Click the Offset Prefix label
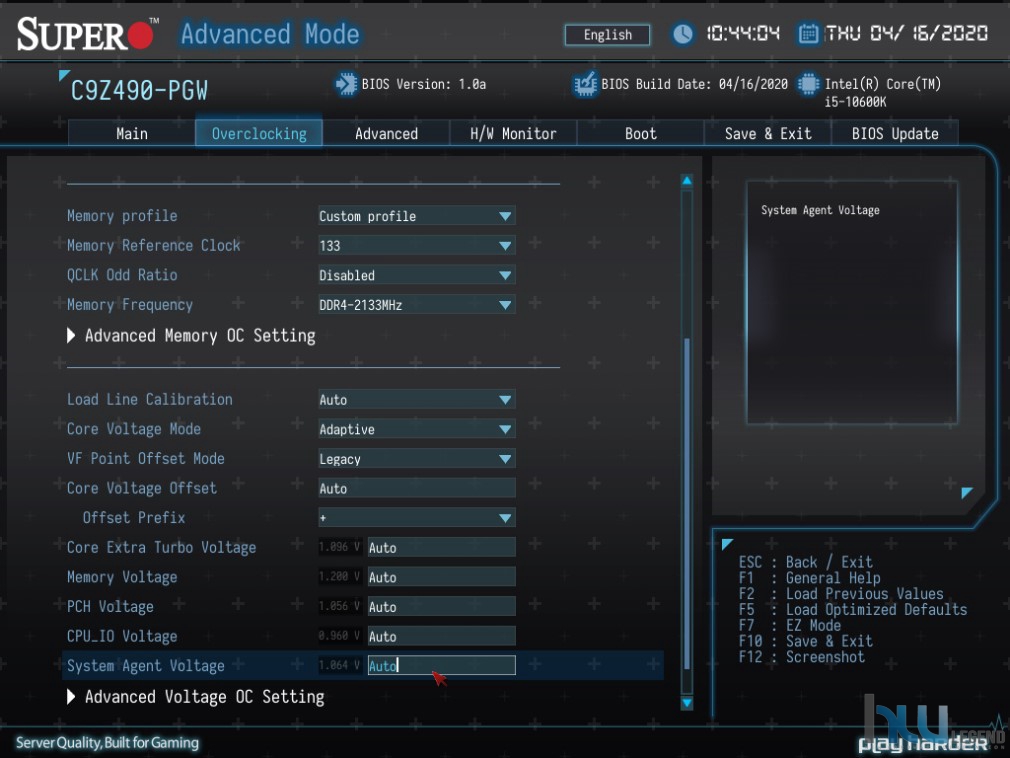This screenshot has height=758, width=1010. click(x=133, y=518)
